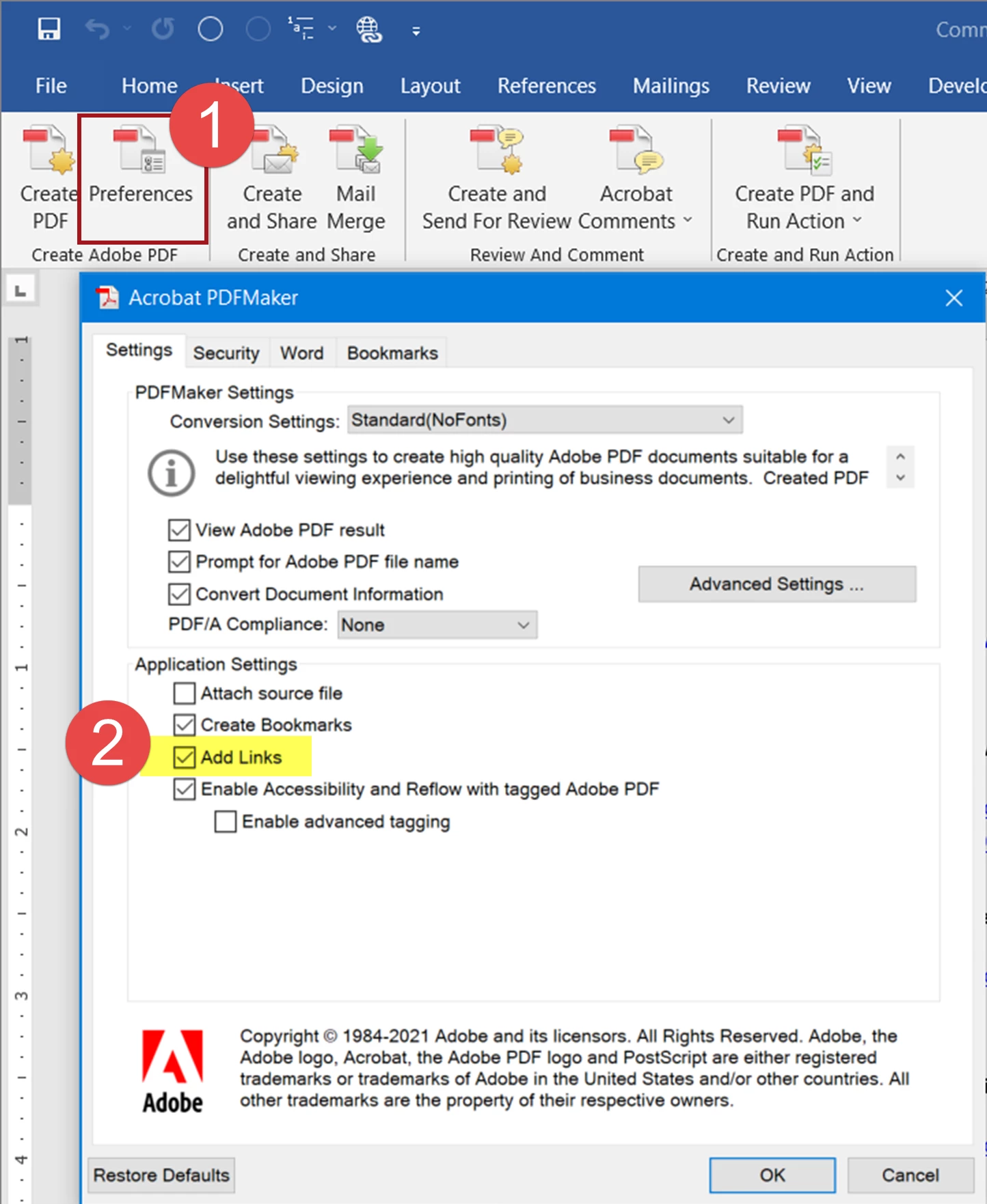Click Create and Share ribbon icon
987x1204 pixels.
coord(272,179)
